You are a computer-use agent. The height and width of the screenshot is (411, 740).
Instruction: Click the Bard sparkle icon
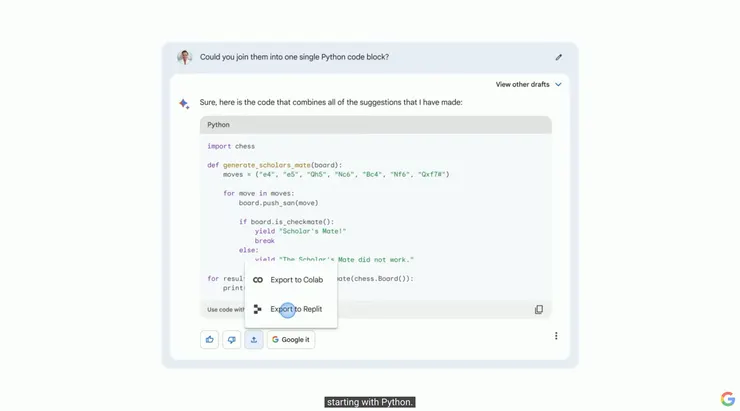pos(184,103)
